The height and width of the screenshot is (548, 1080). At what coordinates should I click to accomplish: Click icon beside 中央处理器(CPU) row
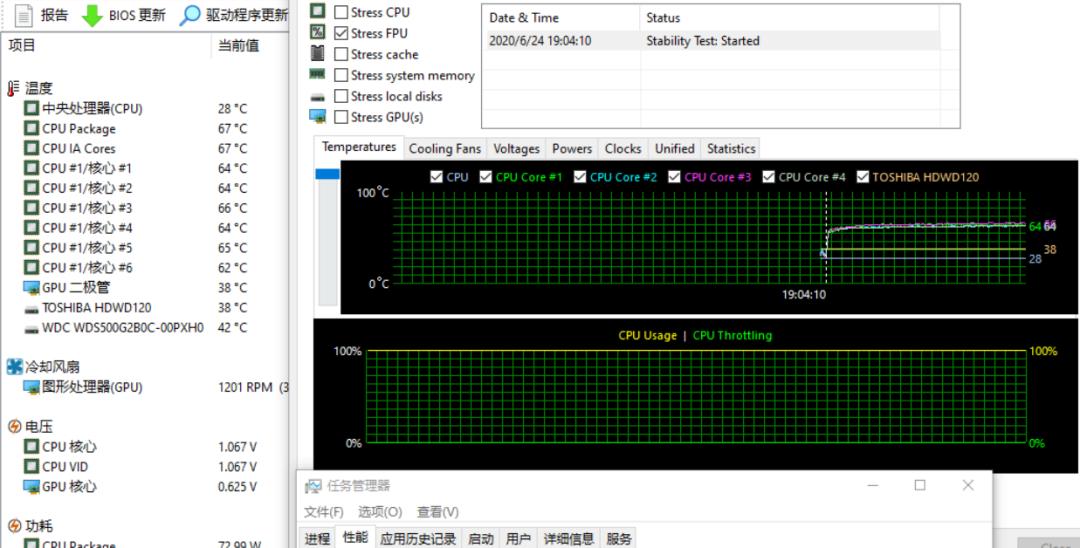pyautogui.click(x=31, y=109)
